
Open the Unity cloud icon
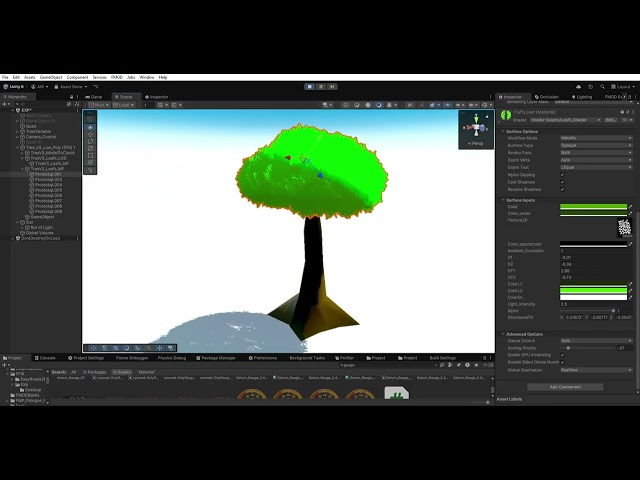(x=578, y=87)
